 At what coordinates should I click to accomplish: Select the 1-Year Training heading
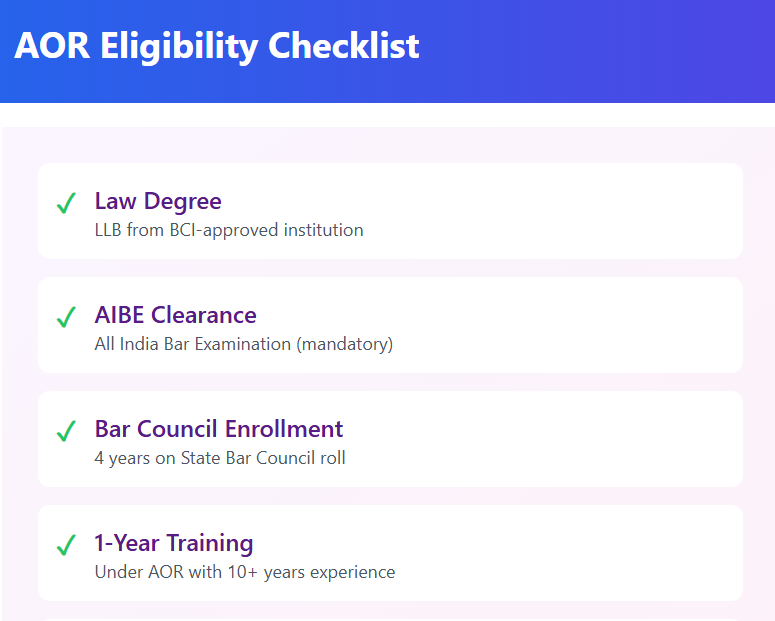pyautogui.click(x=173, y=543)
